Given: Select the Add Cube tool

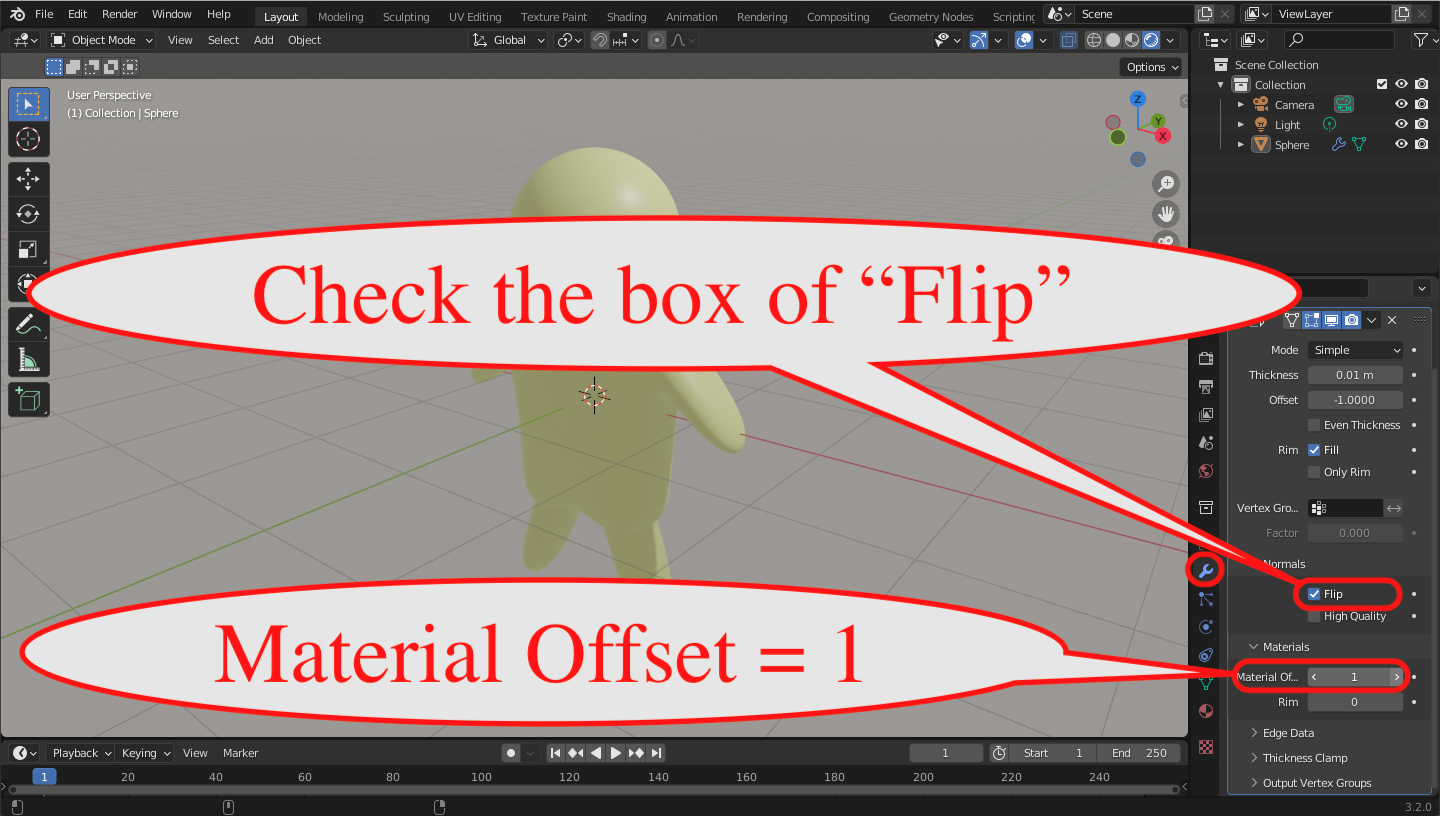Looking at the screenshot, I should point(28,401).
